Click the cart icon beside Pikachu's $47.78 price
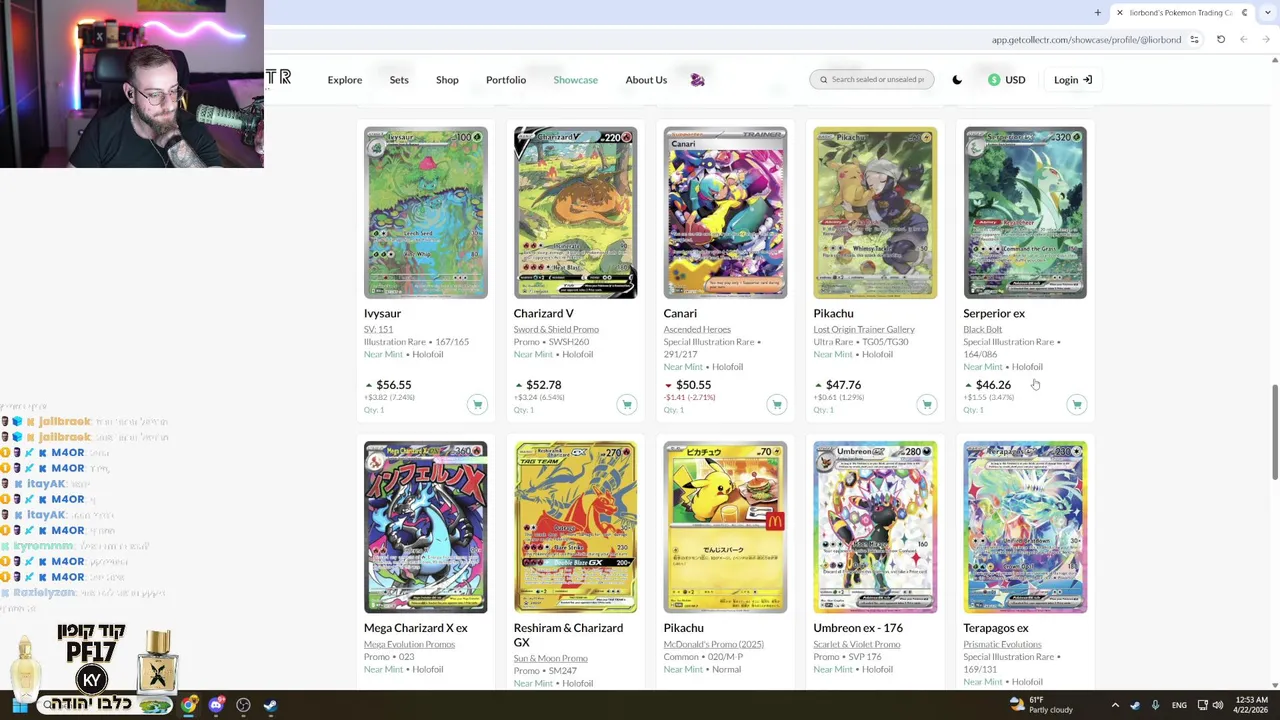Image resolution: width=1280 pixels, height=720 pixels. [x=927, y=404]
